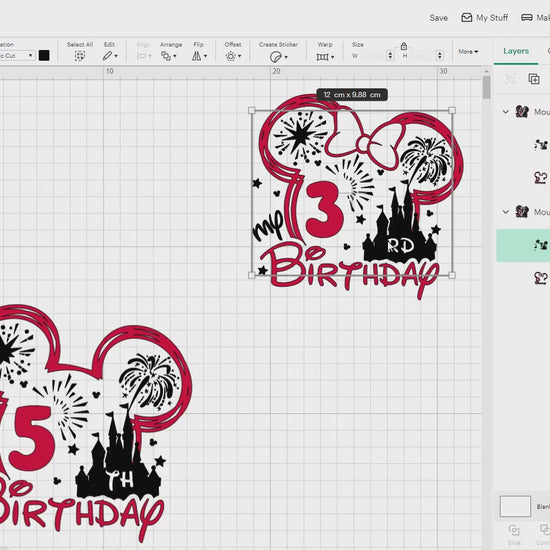Image resolution: width=550 pixels, height=550 pixels.
Task: Click the My Stuff label
Action: pyautogui.click(x=492, y=18)
